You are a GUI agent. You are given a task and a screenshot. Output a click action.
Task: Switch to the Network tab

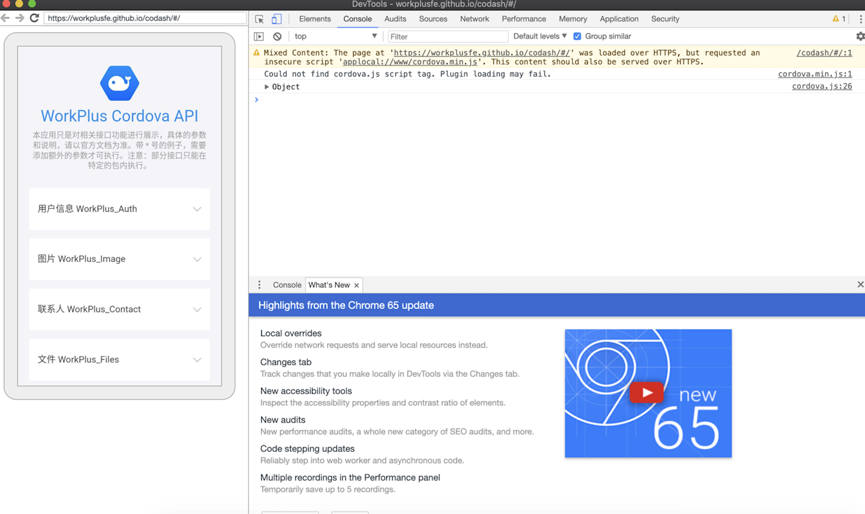pos(474,19)
